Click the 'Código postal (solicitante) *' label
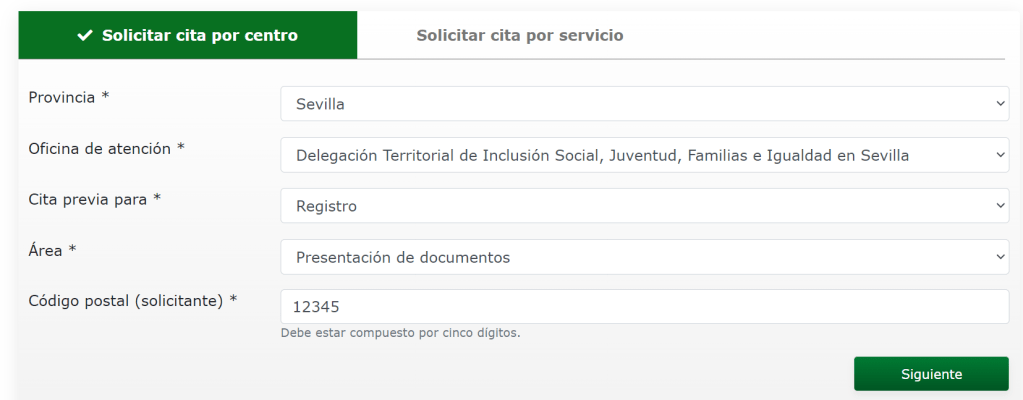 pyautogui.click(x=133, y=300)
